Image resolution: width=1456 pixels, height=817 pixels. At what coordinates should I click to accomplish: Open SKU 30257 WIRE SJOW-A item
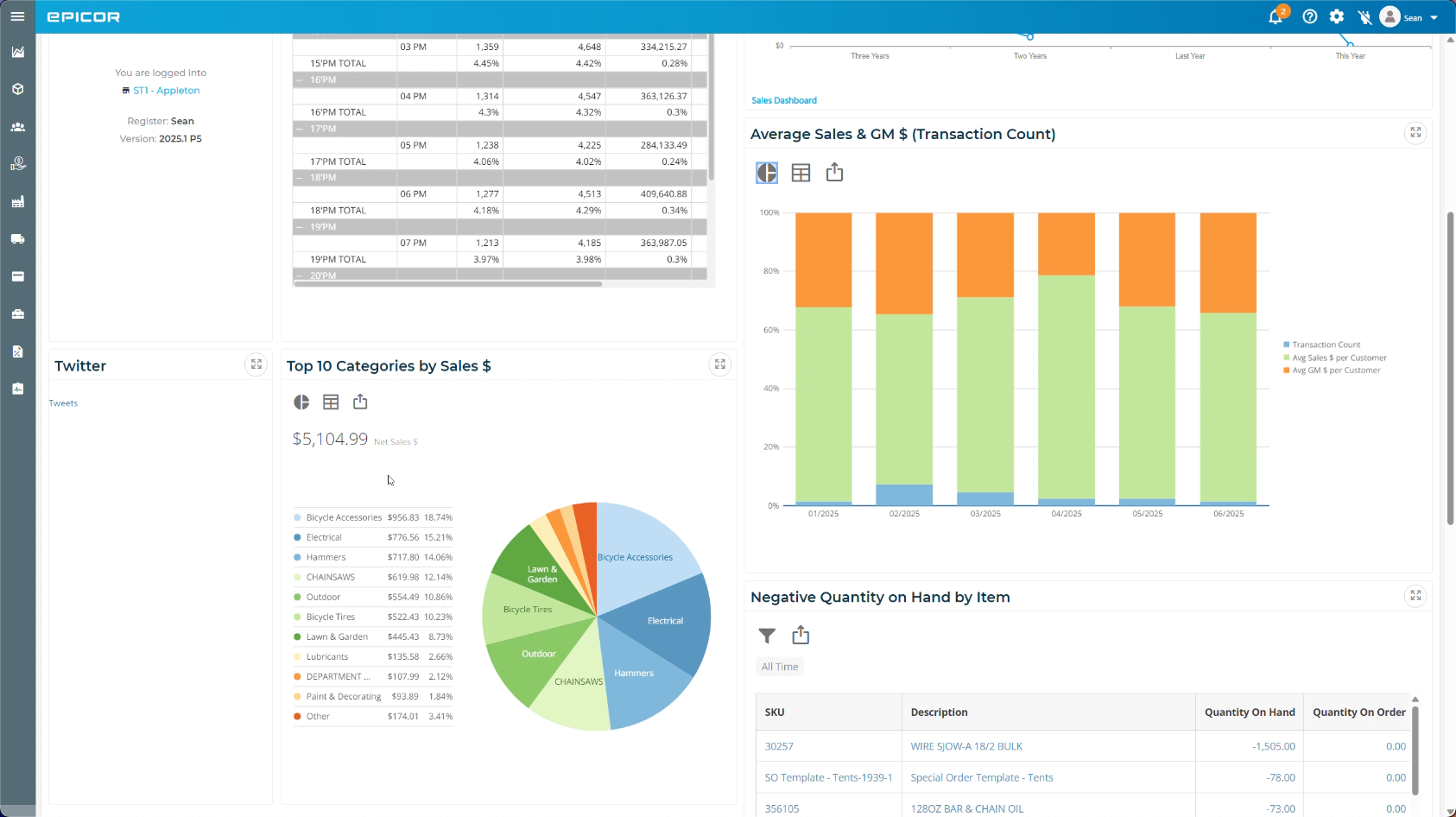tap(779, 745)
